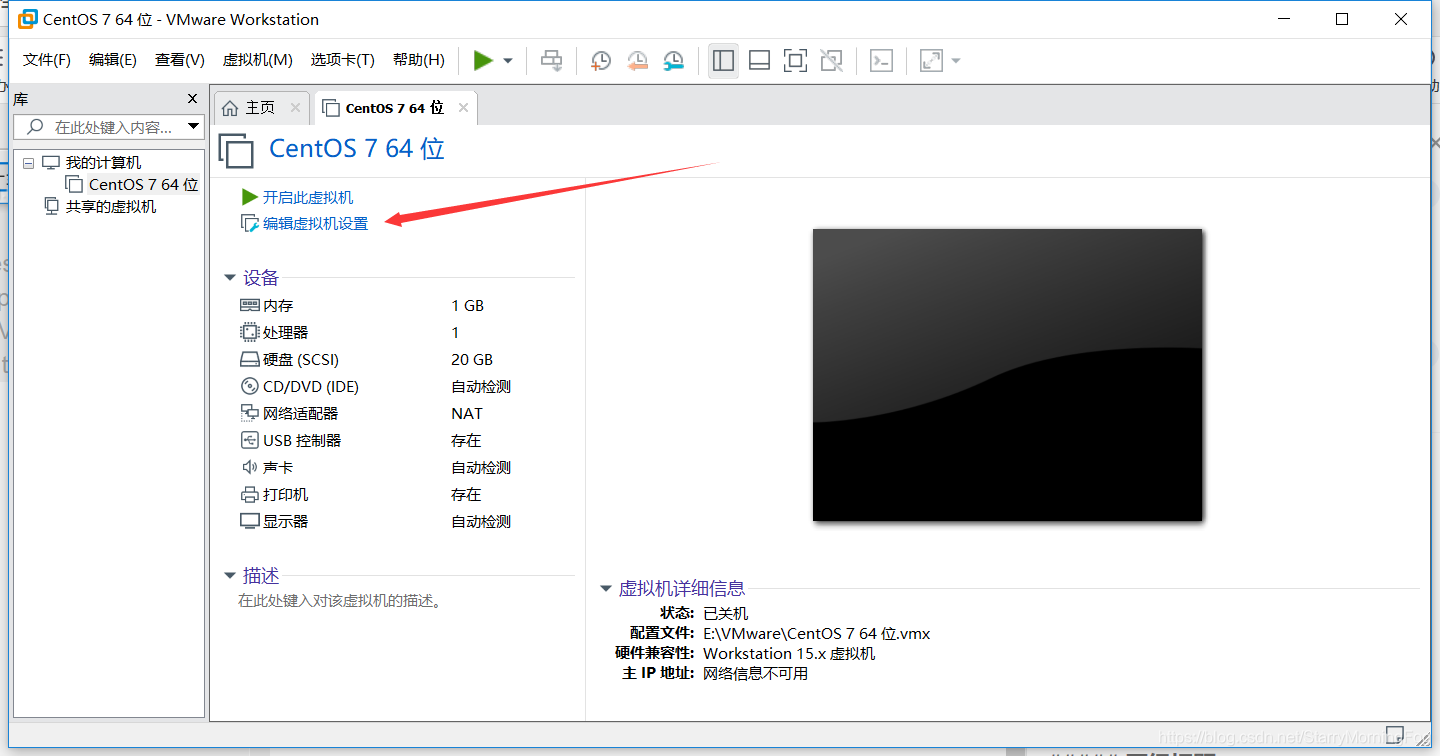The height and width of the screenshot is (756, 1440).
Task: Click the description text field placeholder
Action: pyautogui.click(x=340, y=601)
